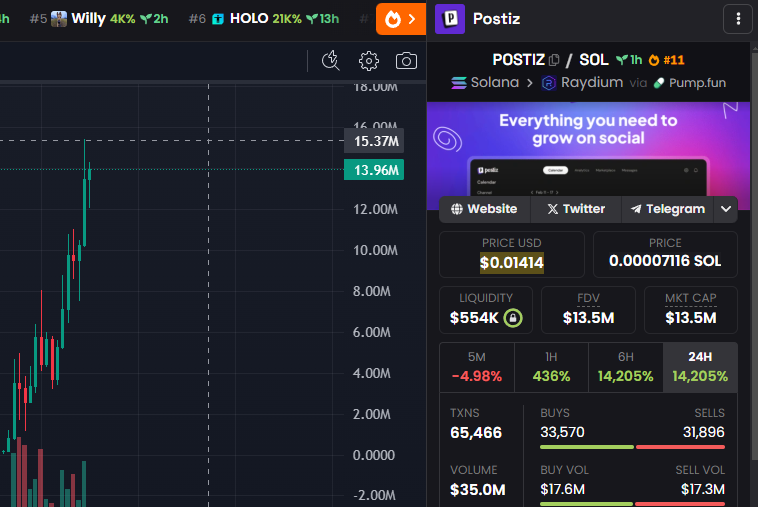Click the SELL VOL value $17.3M
The width and height of the screenshot is (758, 507).
(x=703, y=489)
